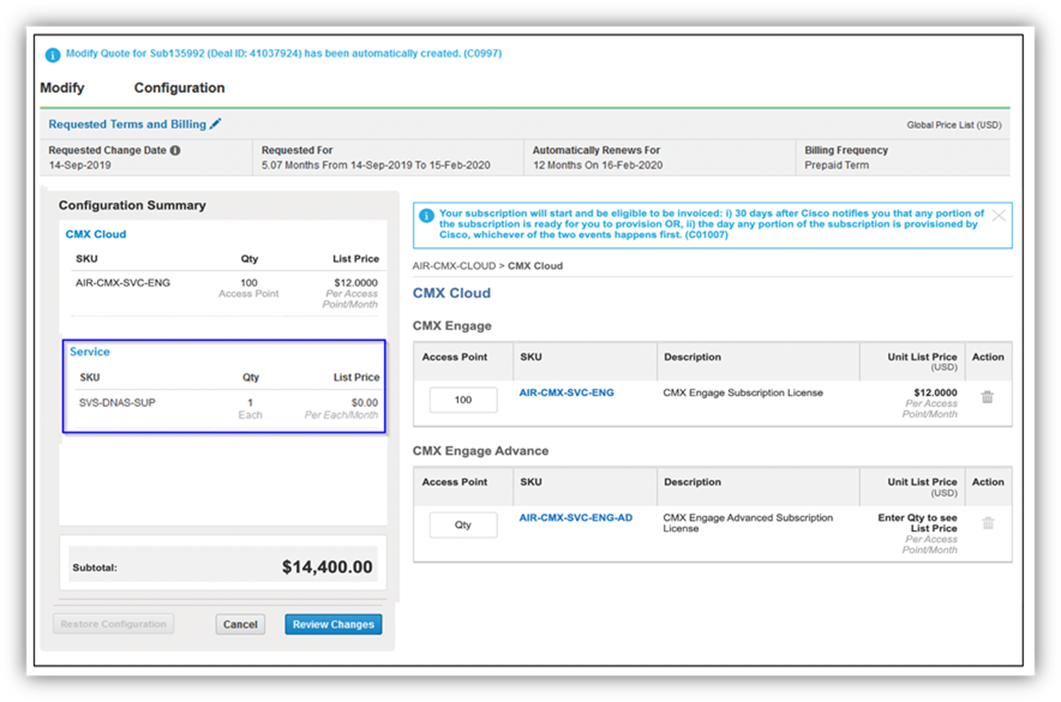The width and height of the screenshot is (1061, 702).
Task: Click the Access Point quantity field showing 100
Action: point(463,400)
